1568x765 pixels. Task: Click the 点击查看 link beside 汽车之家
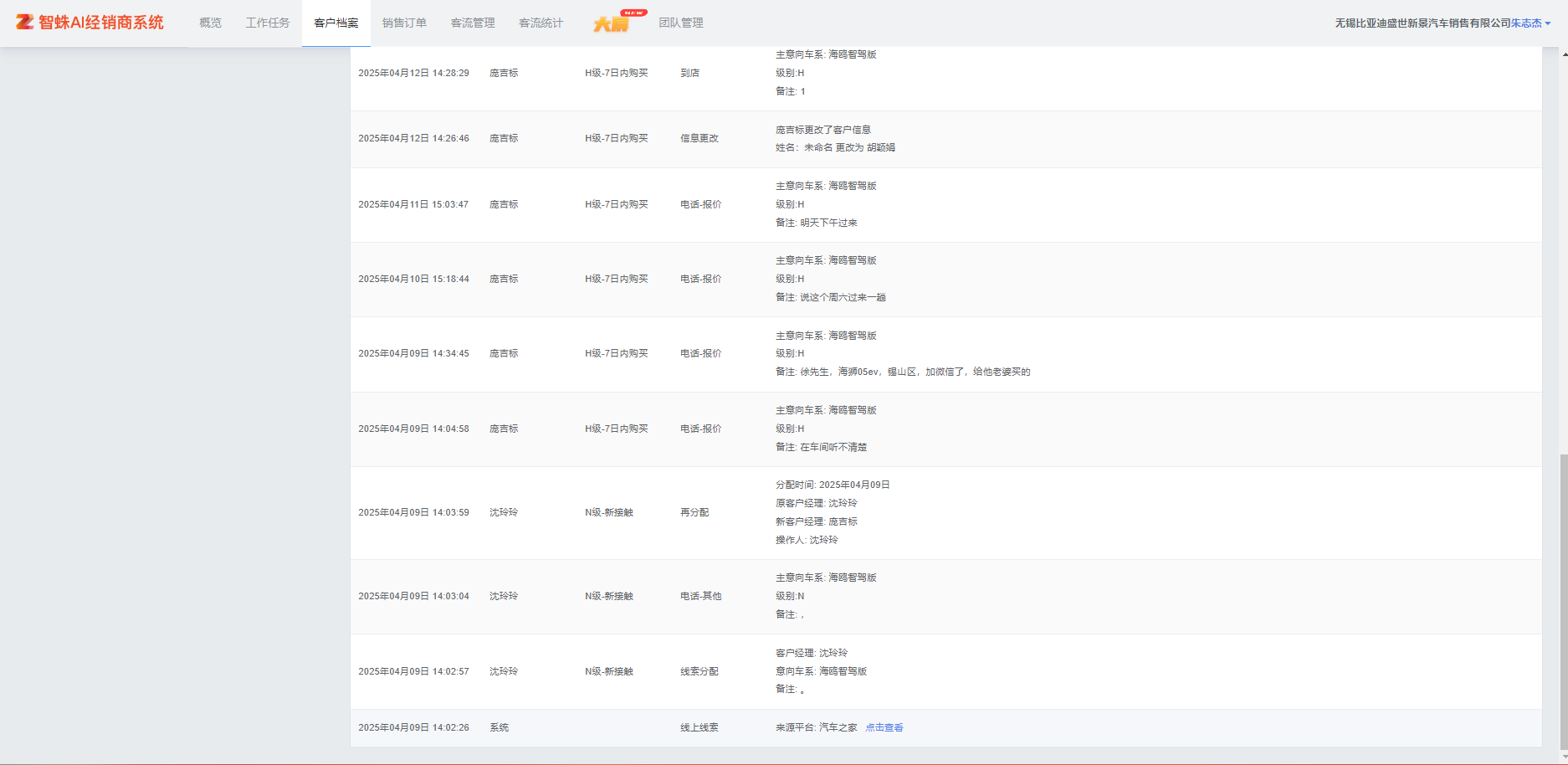click(884, 728)
